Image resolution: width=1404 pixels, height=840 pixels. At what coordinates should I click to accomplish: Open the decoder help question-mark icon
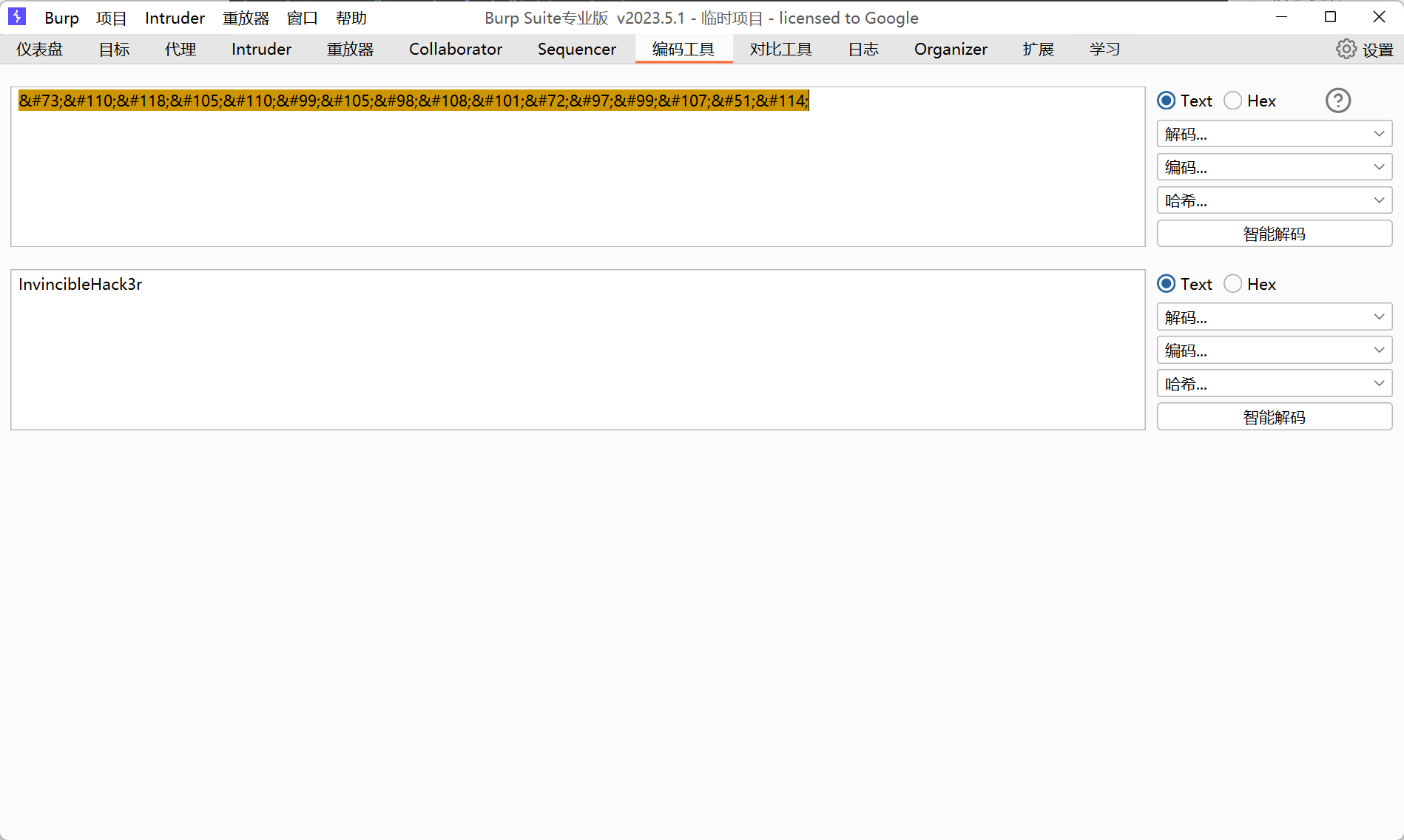1337,101
